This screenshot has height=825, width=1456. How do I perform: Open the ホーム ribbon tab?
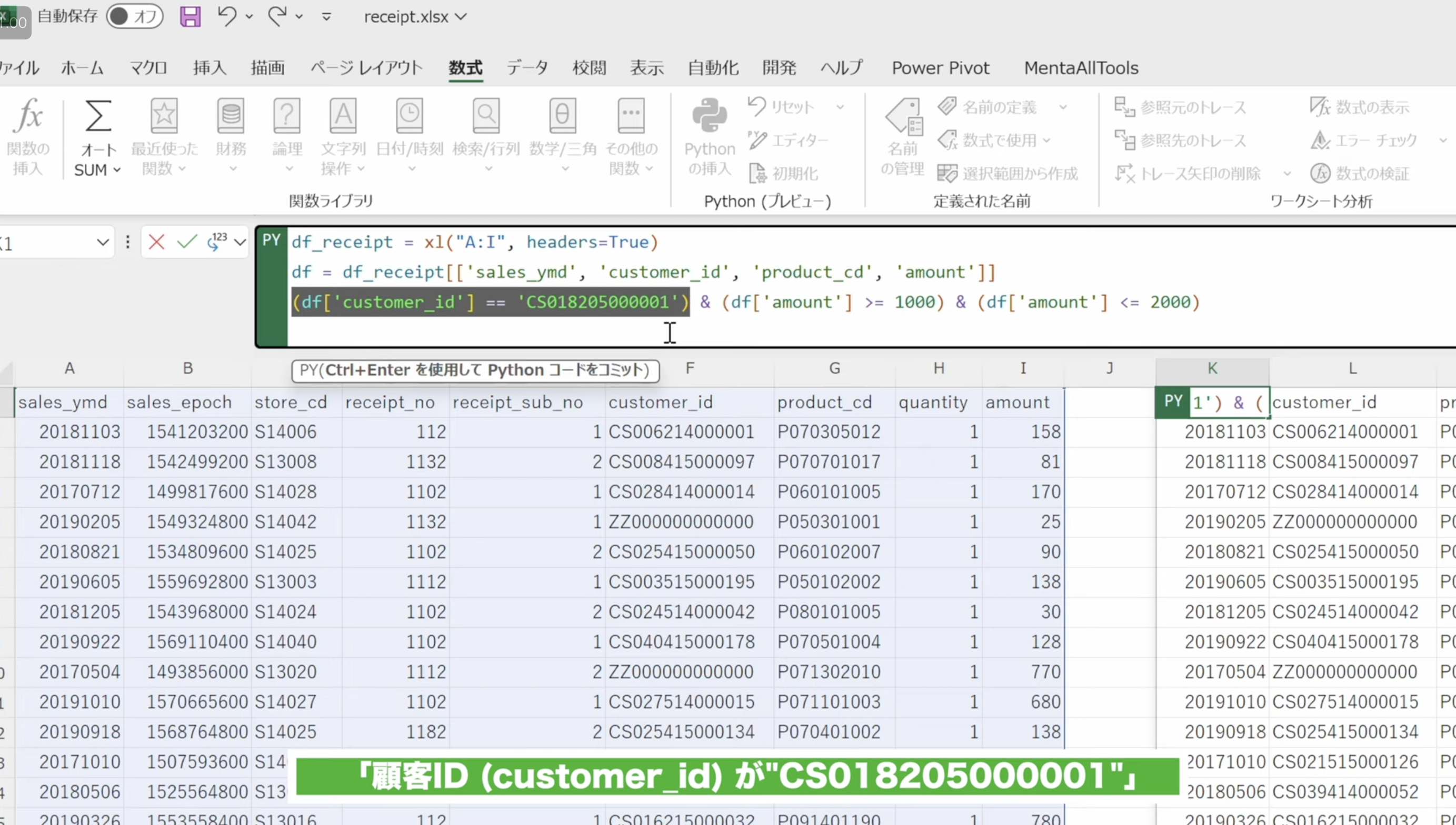click(x=83, y=68)
